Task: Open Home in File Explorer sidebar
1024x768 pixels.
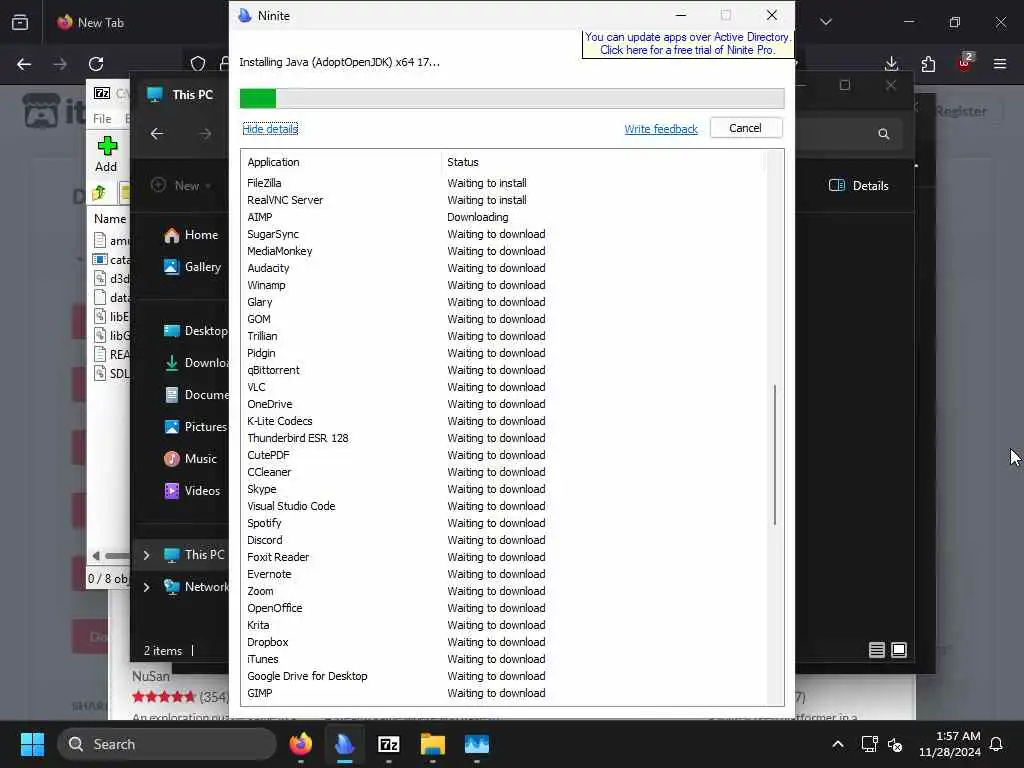Action: (191, 235)
